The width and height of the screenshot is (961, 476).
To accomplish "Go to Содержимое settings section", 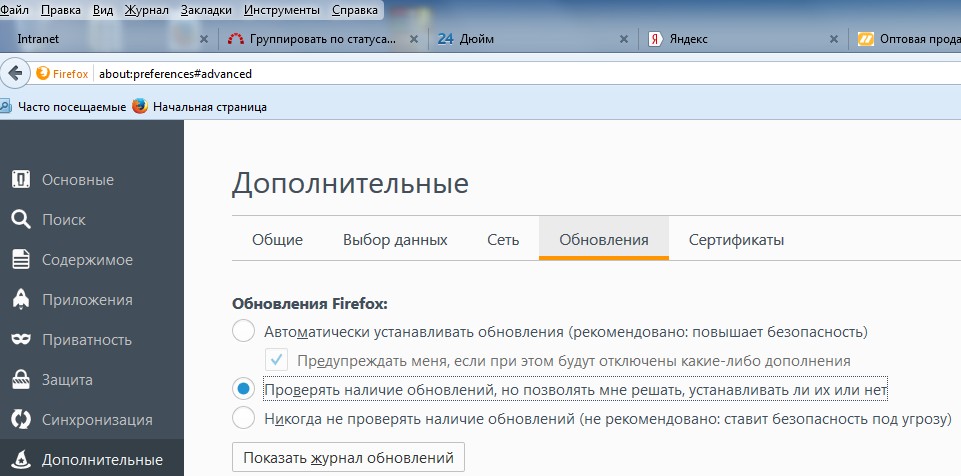I will (x=86, y=260).
